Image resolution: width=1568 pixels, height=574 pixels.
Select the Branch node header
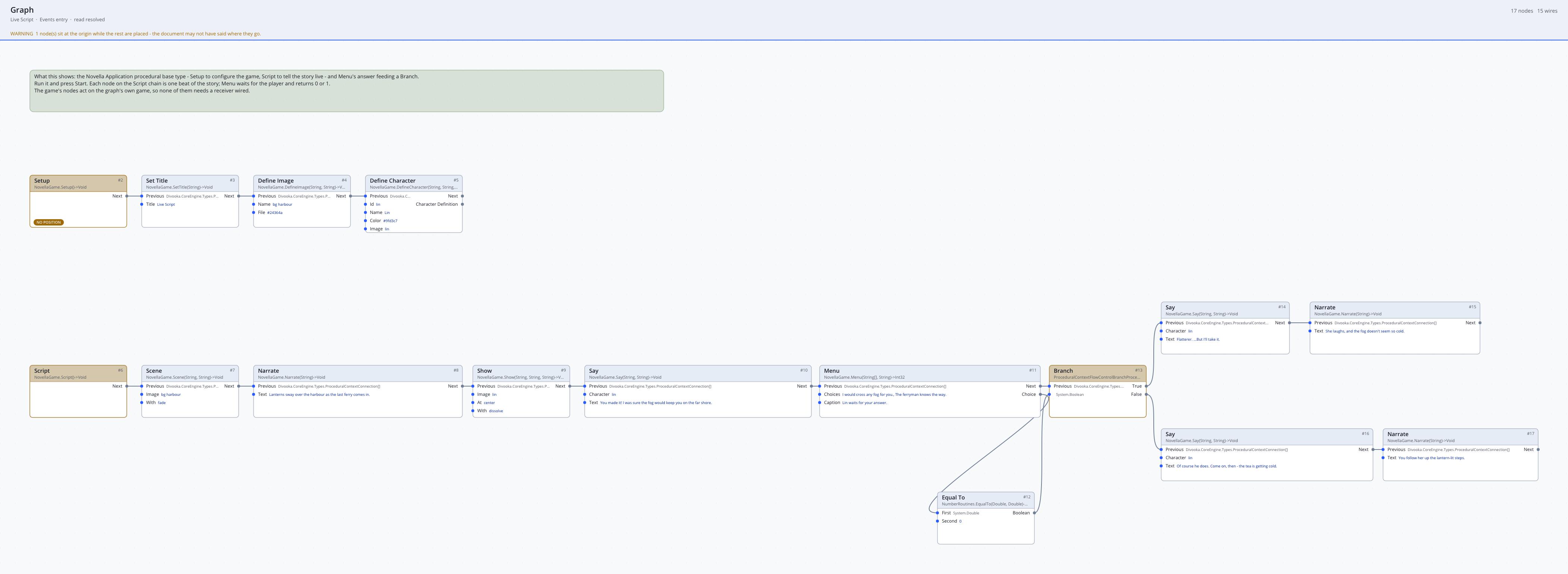[x=1097, y=373]
